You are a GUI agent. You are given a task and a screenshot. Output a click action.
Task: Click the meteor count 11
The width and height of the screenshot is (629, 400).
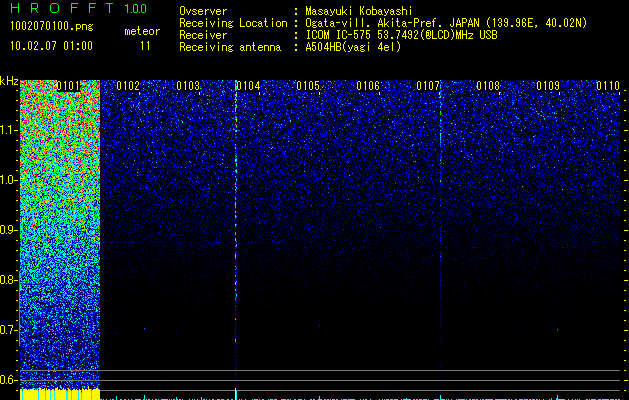point(145,46)
